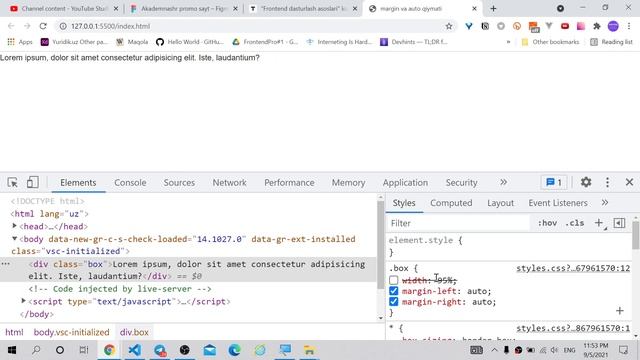The image size is (640, 360).
Task: Expand the head element node
Action: coord(15,226)
